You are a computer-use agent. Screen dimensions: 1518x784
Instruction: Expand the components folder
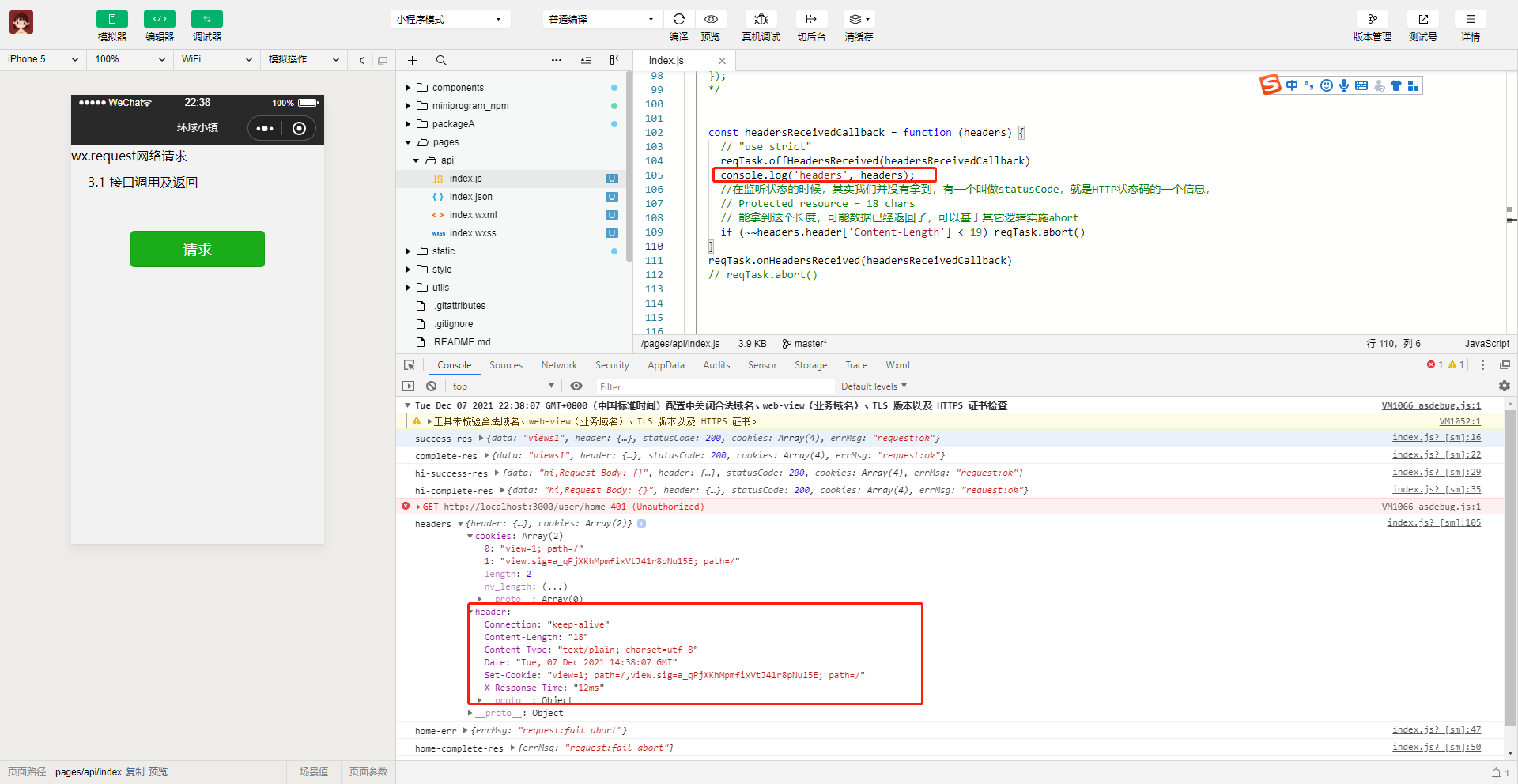[x=408, y=88]
